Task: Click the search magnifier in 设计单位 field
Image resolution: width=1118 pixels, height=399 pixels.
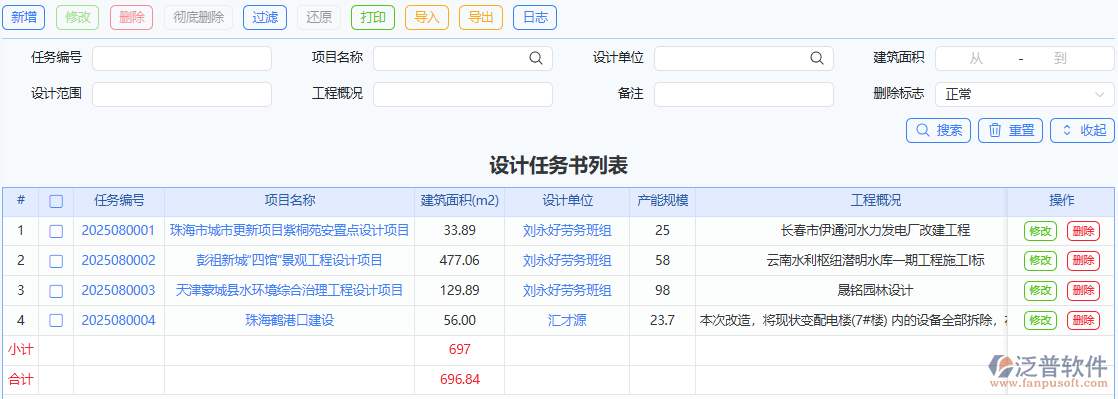Action: click(816, 58)
